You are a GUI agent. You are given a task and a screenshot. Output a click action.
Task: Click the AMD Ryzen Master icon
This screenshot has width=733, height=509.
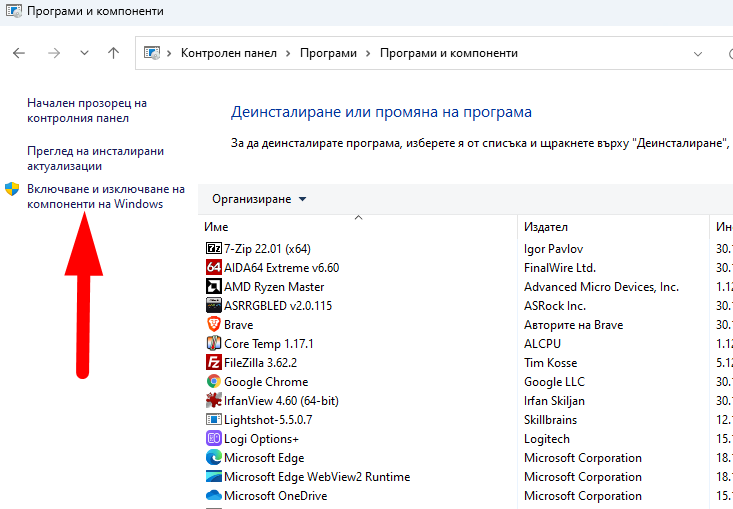point(214,287)
